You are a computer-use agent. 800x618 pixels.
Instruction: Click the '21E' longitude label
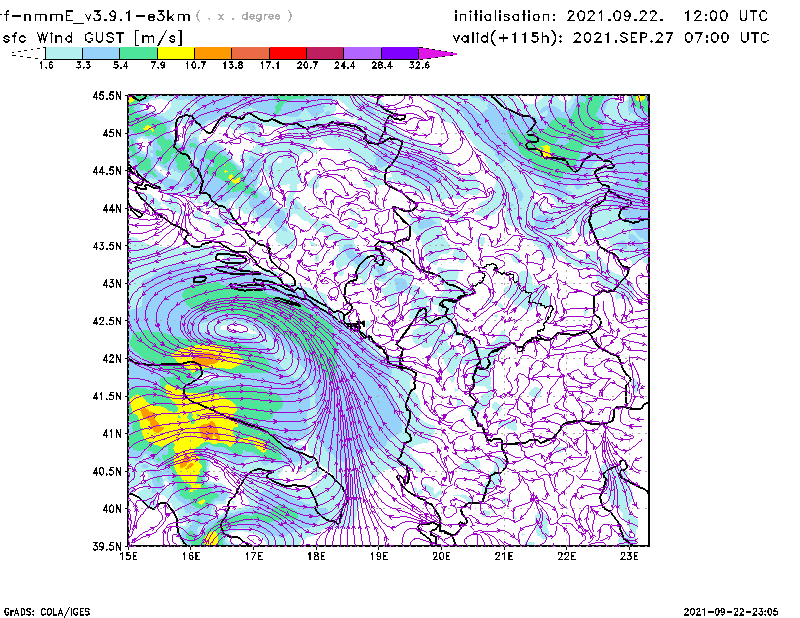coord(504,556)
